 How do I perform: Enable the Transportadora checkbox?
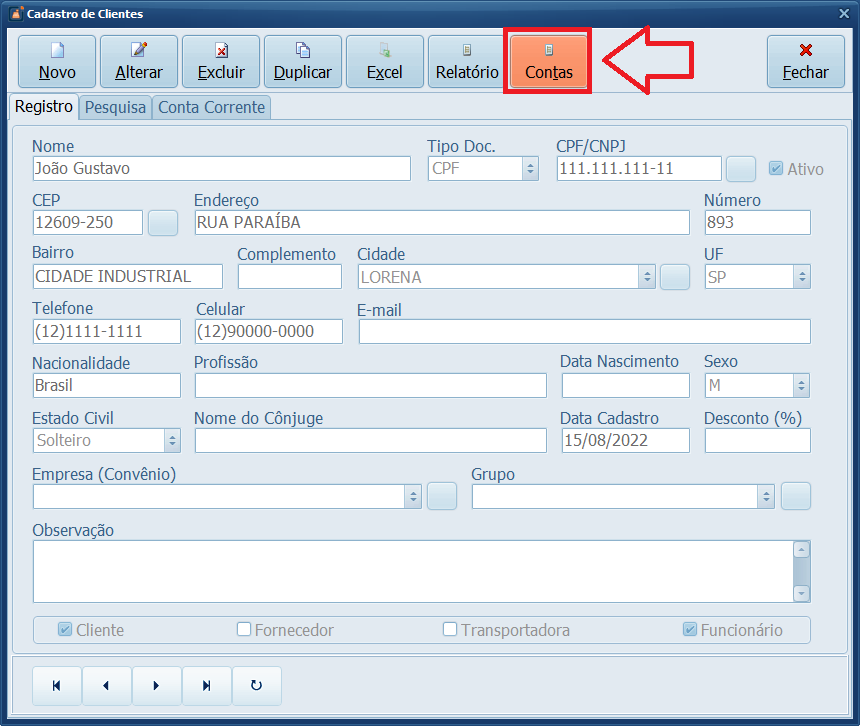(x=450, y=630)
